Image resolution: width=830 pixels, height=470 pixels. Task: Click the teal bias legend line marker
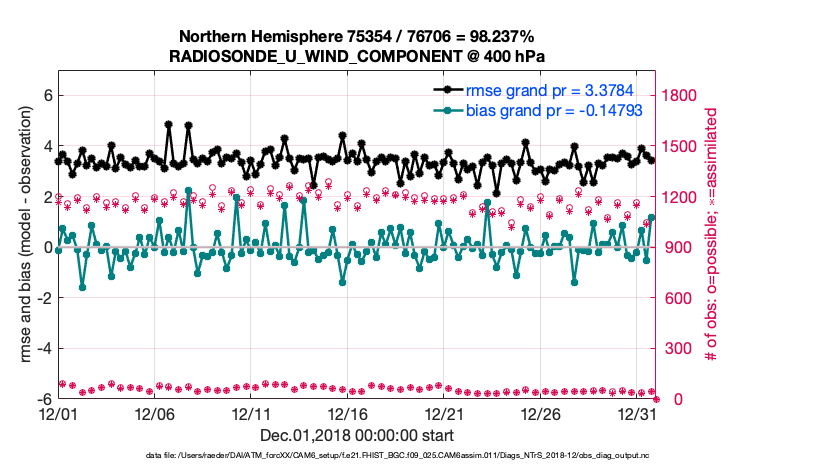tap(457, 109)
